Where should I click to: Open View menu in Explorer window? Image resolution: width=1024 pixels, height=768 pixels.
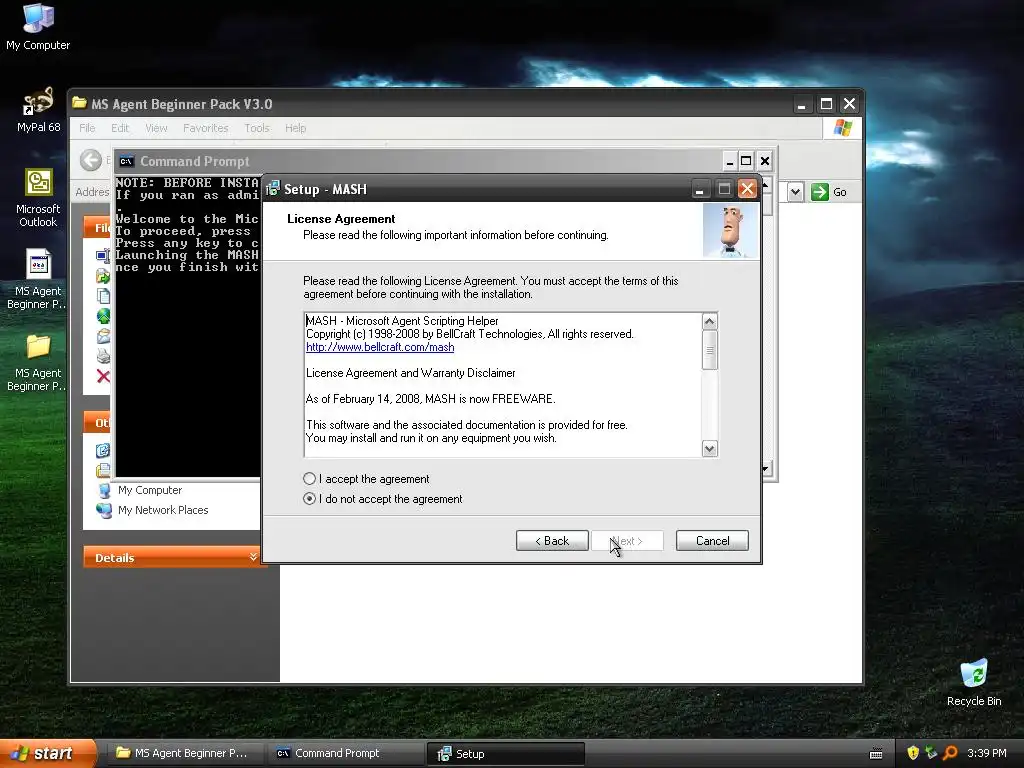156,128
